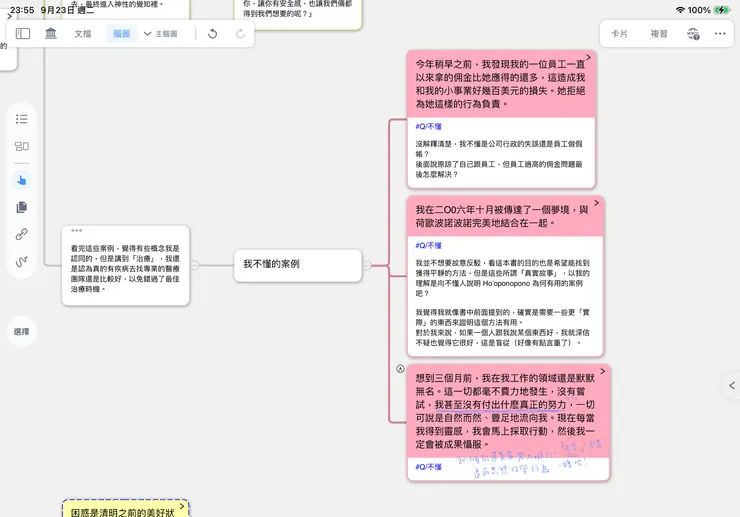The height and width of the screenshot is (517, 740).
Task: Tap #Q/不懂 tag under 今年稍早之前 card
Action: click(x=428, y=127)
